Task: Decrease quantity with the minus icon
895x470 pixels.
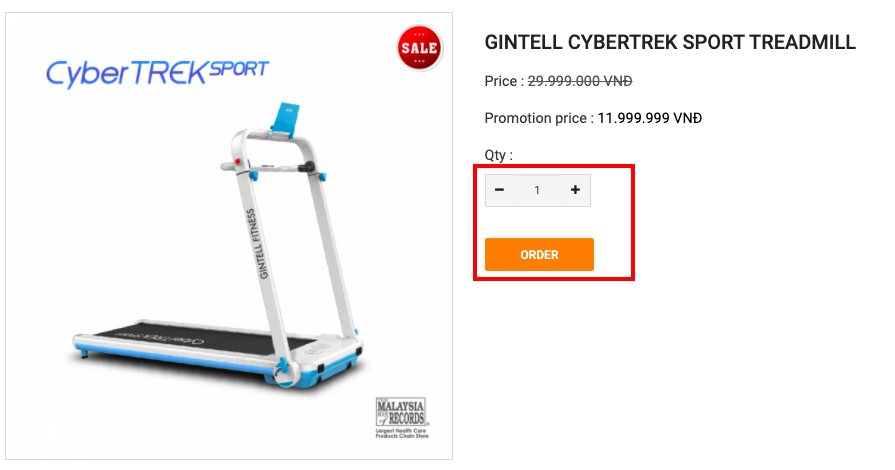Action: tap(499, 190)
